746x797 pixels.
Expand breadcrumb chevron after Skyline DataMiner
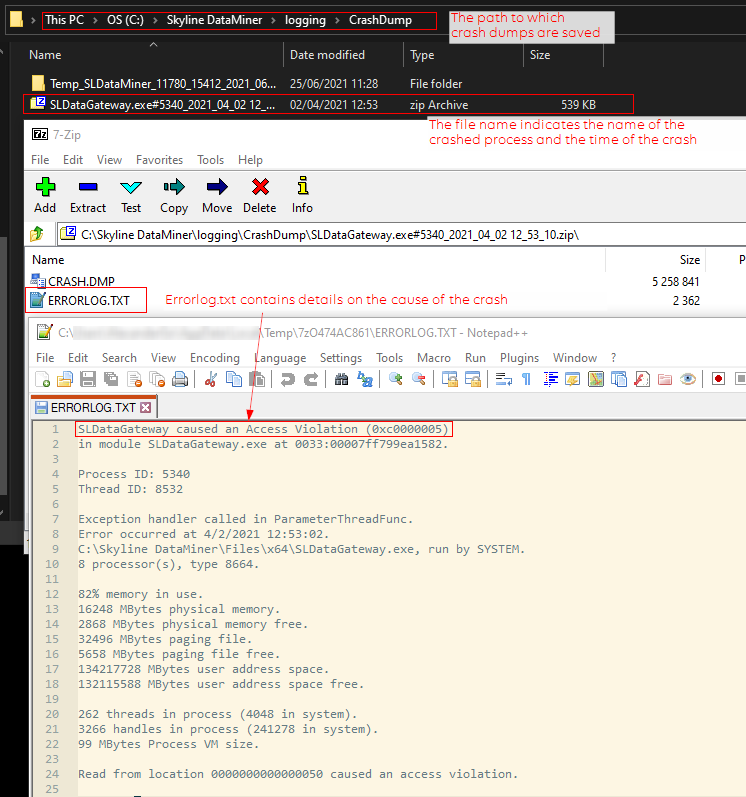point(273,20)
